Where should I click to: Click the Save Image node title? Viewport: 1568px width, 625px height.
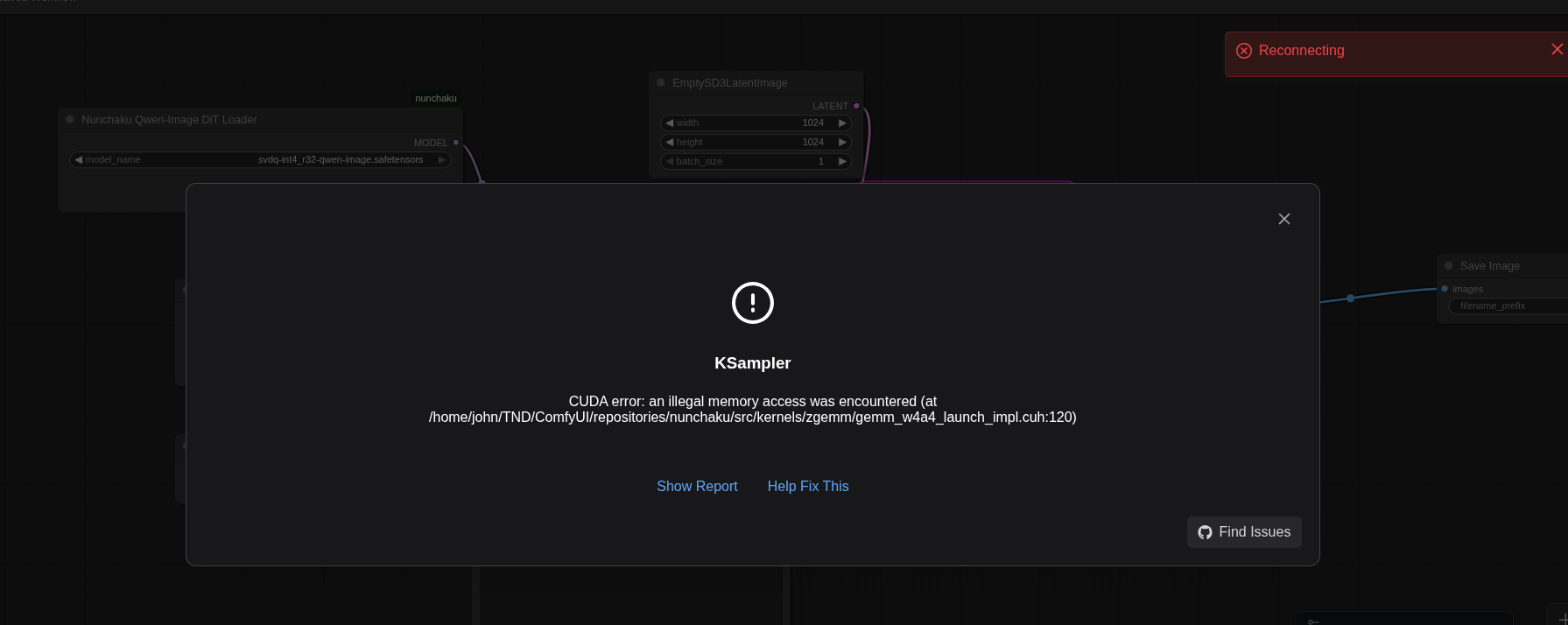click(x=1490, y=266)
